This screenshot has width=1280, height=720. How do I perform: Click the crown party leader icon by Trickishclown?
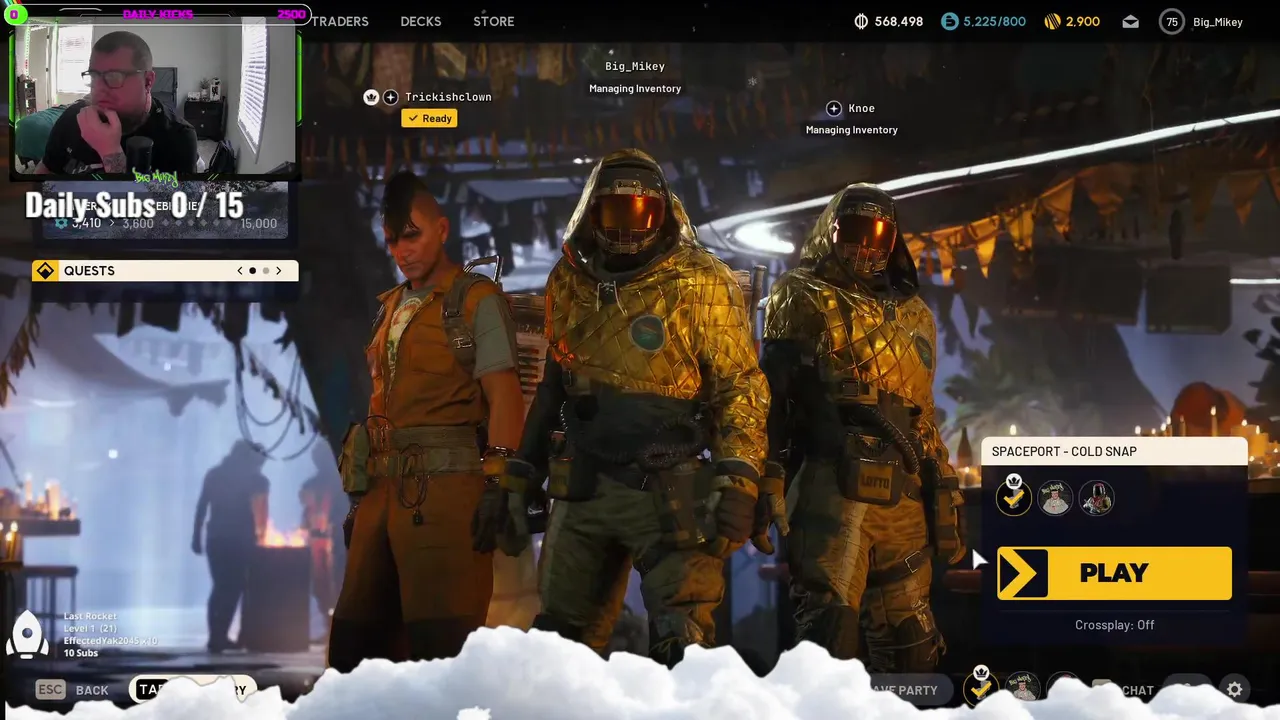[x=371, y=97]
